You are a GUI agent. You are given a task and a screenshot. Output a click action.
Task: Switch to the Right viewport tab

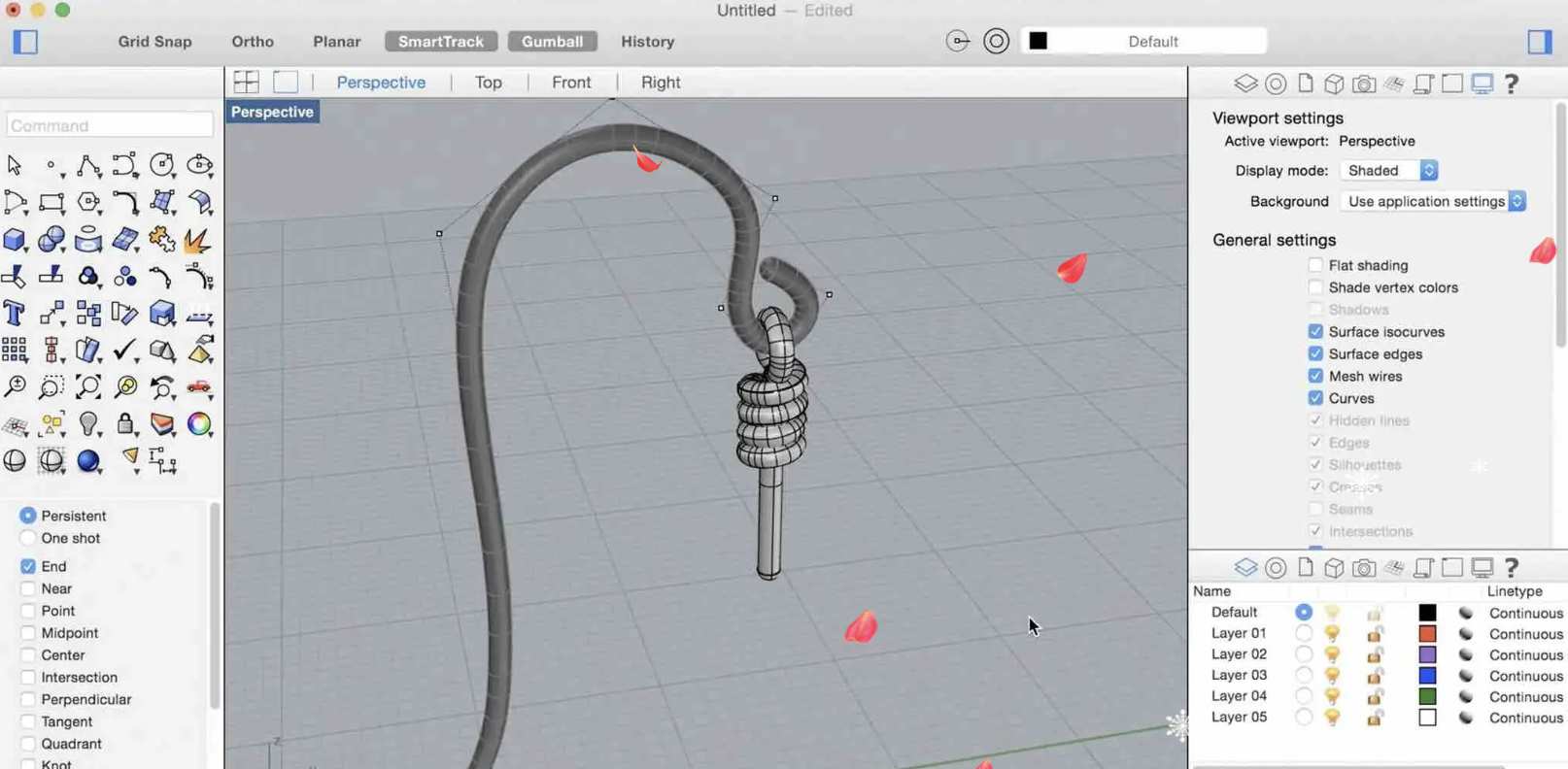(x=660, y=83)
